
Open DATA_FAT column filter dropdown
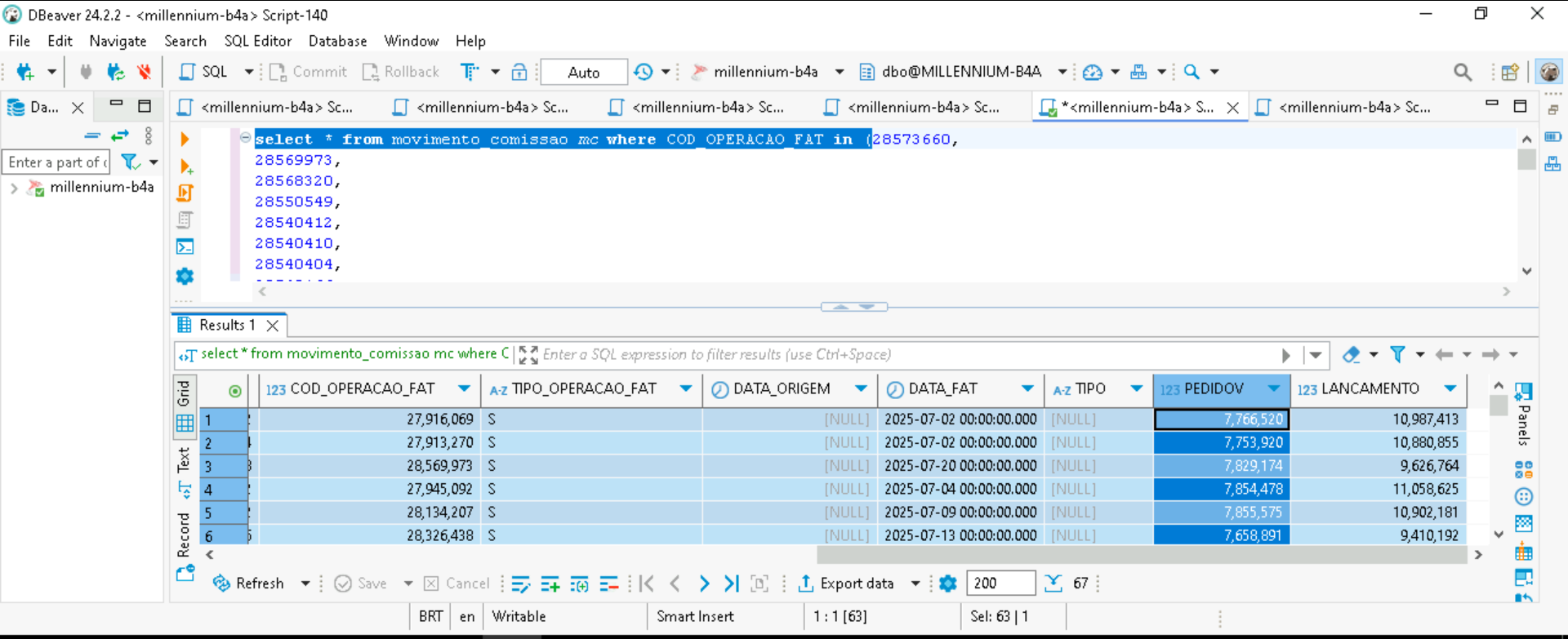[x=1027, y=388]
